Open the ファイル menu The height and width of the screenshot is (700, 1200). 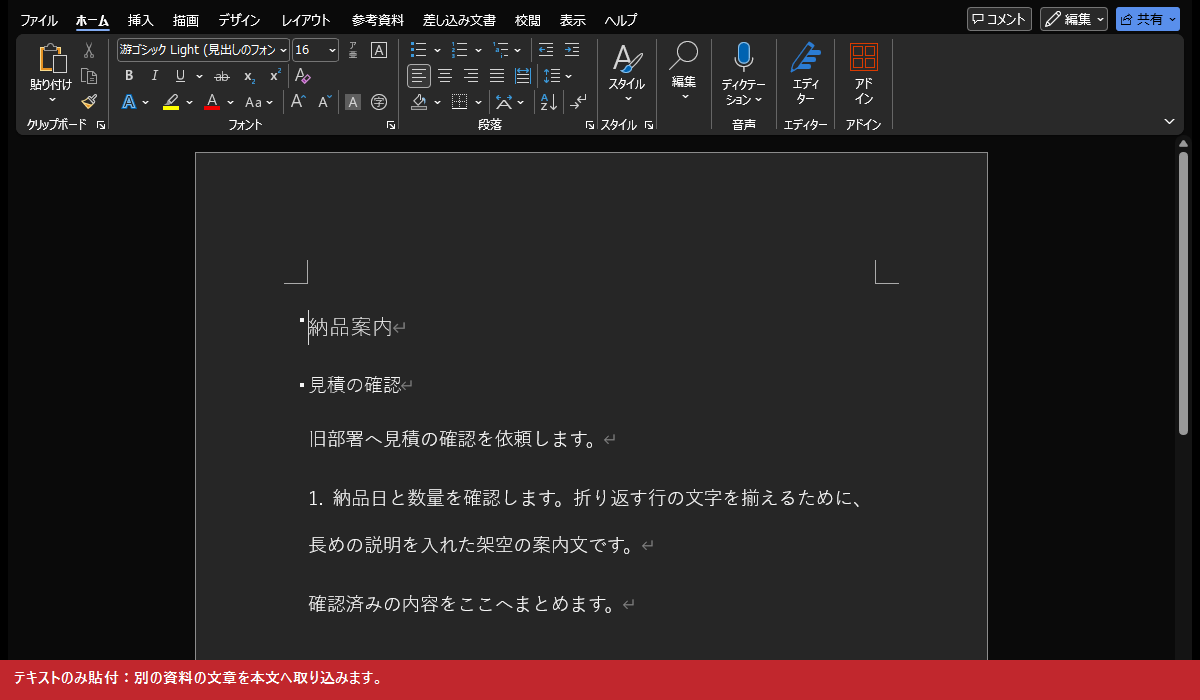39,20
